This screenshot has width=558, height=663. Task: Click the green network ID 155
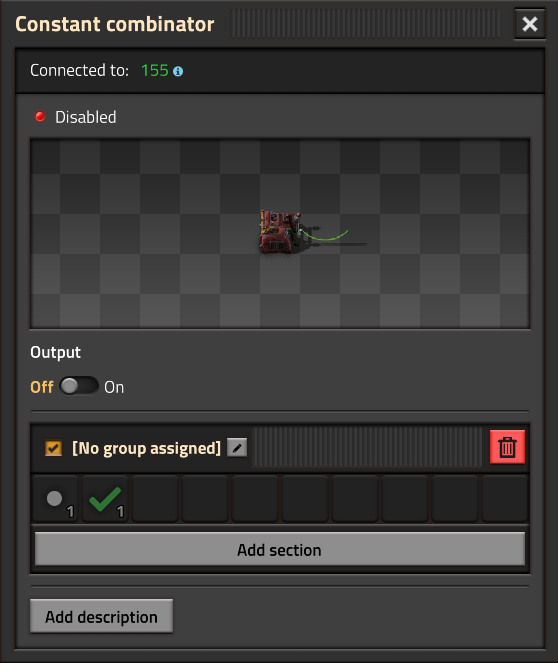(155, 71)
